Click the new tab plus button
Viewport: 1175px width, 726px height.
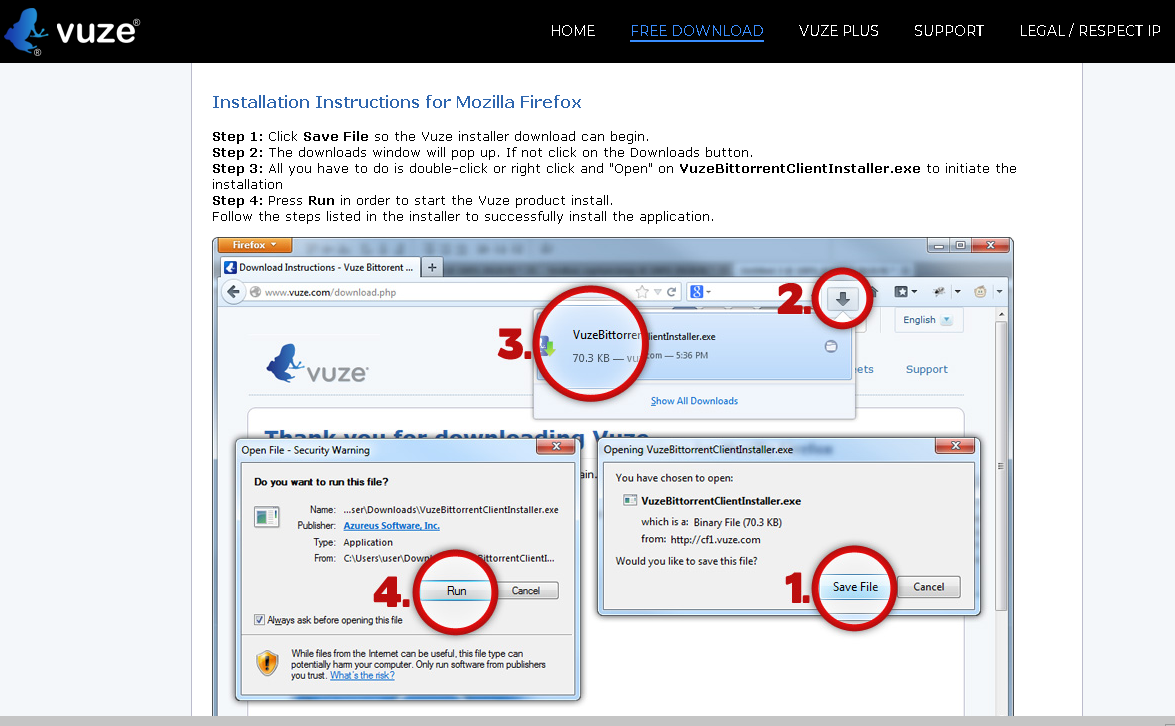(x=432, y=267)
